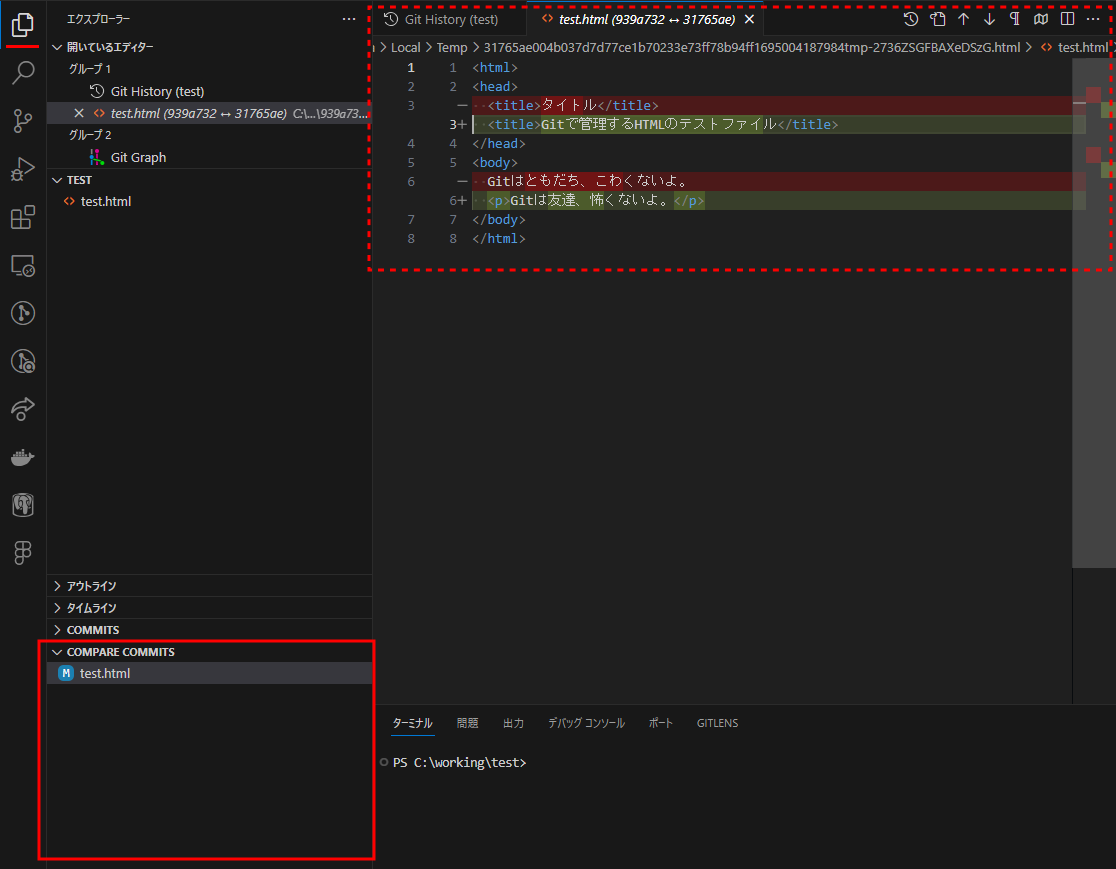Click the open file icon in editor toolbar
This screenshot has height=869, width=1116.
pyautogui.click(x=938, y=19)
